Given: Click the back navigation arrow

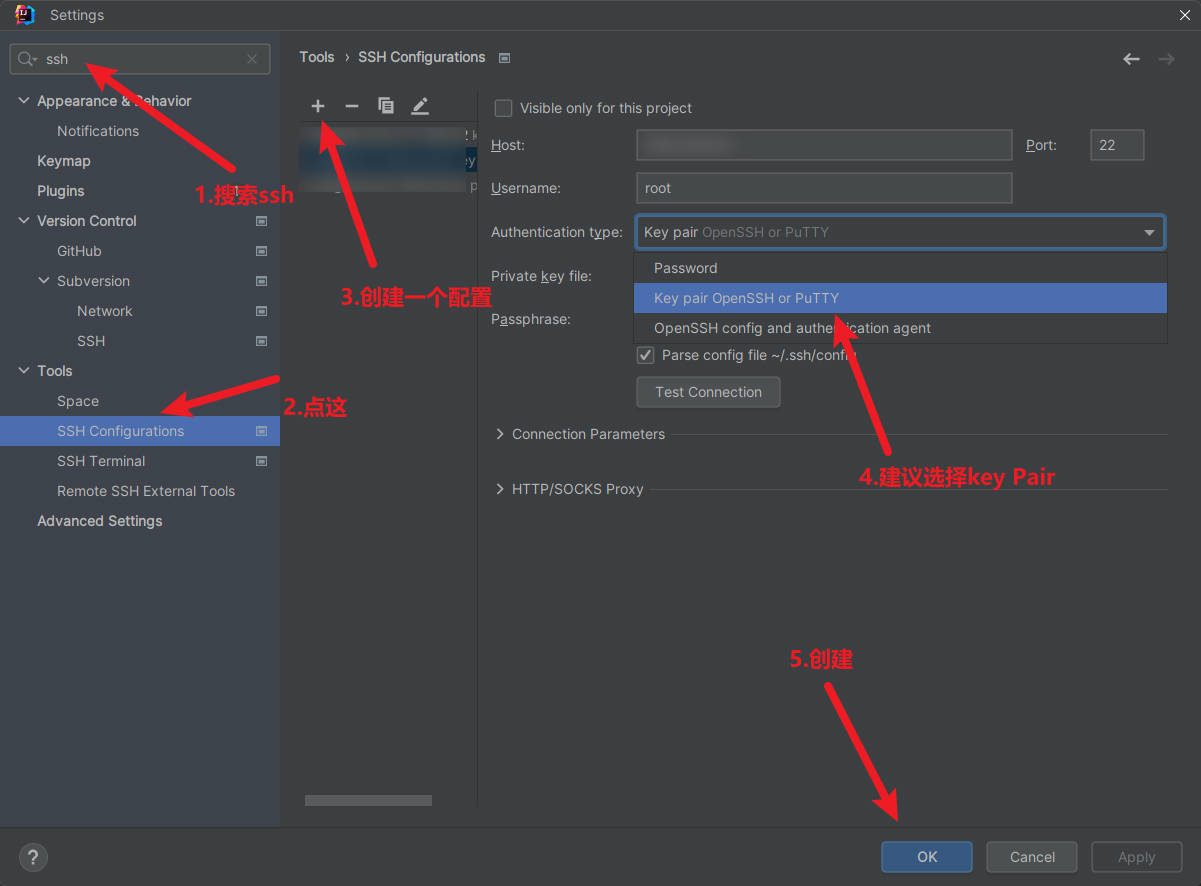Looking at the screenshot, I should click(x=1131, y=59).
